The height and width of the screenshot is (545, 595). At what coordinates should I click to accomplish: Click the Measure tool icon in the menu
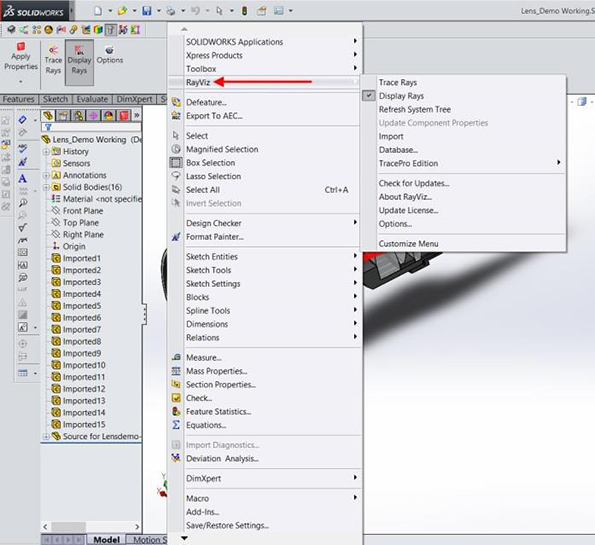tap(176, 358)
